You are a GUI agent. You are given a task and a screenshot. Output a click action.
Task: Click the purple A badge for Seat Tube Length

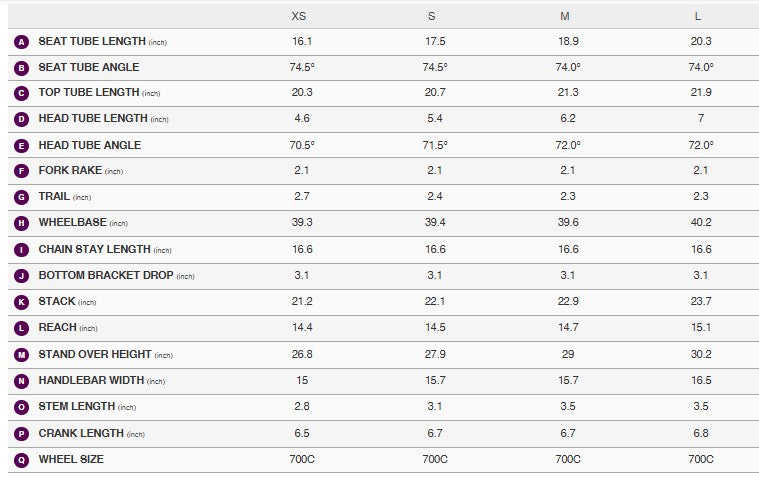[x=21, y=42]
